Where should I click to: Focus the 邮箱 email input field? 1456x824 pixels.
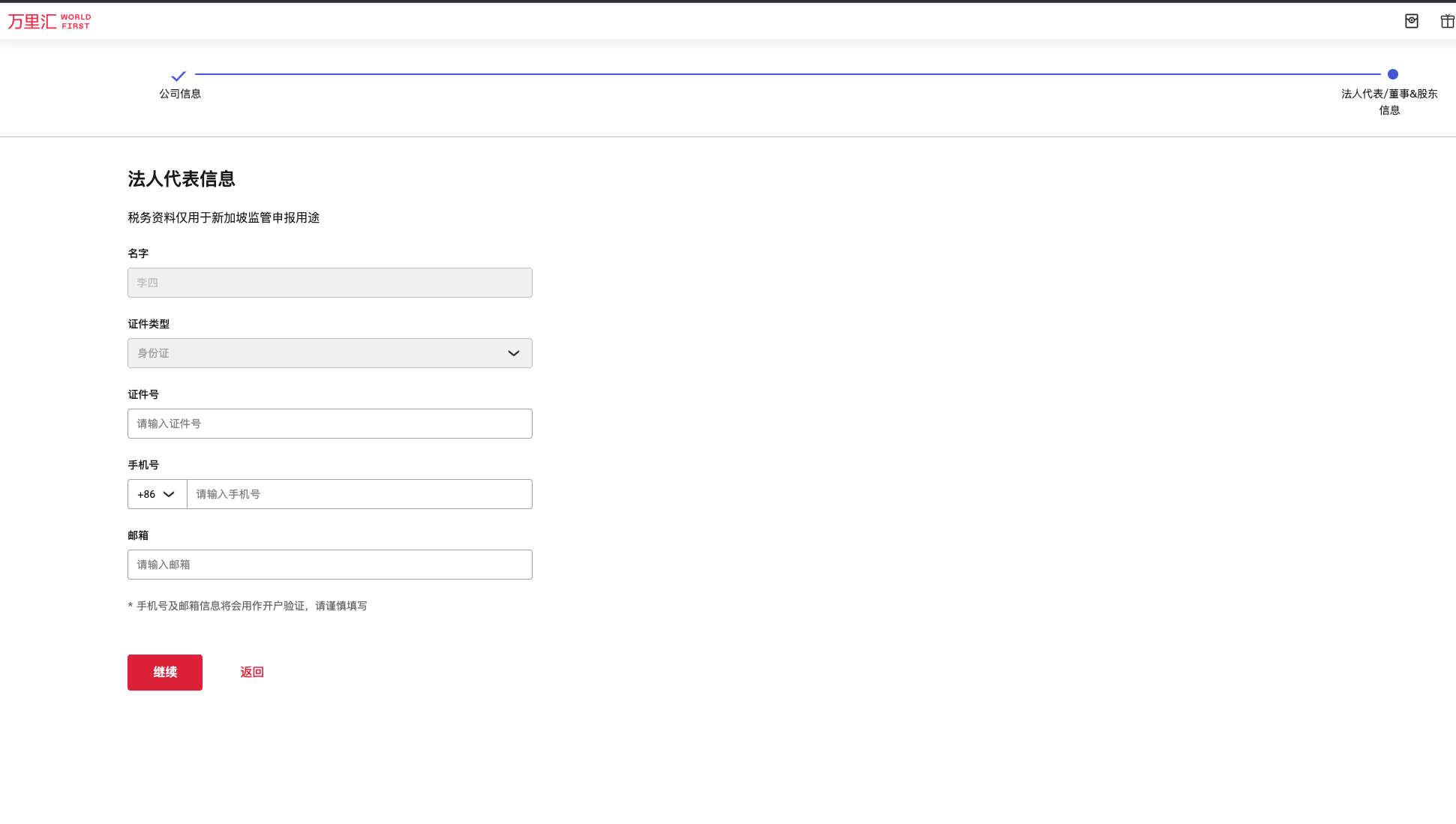330,565
